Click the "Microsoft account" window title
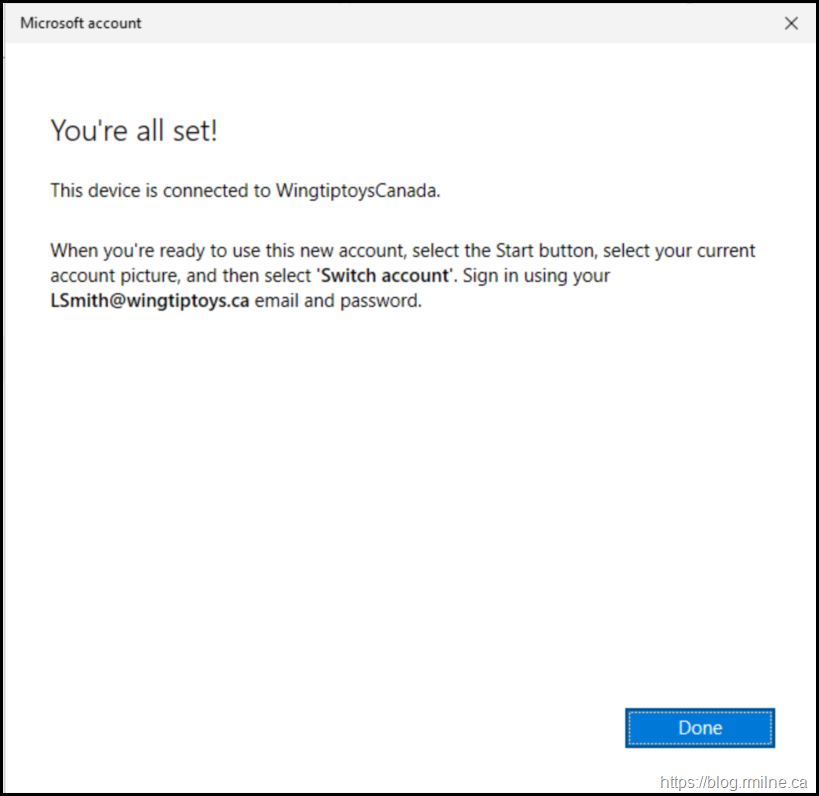Viewport: 819px width, 796px height. pos(81,23)
